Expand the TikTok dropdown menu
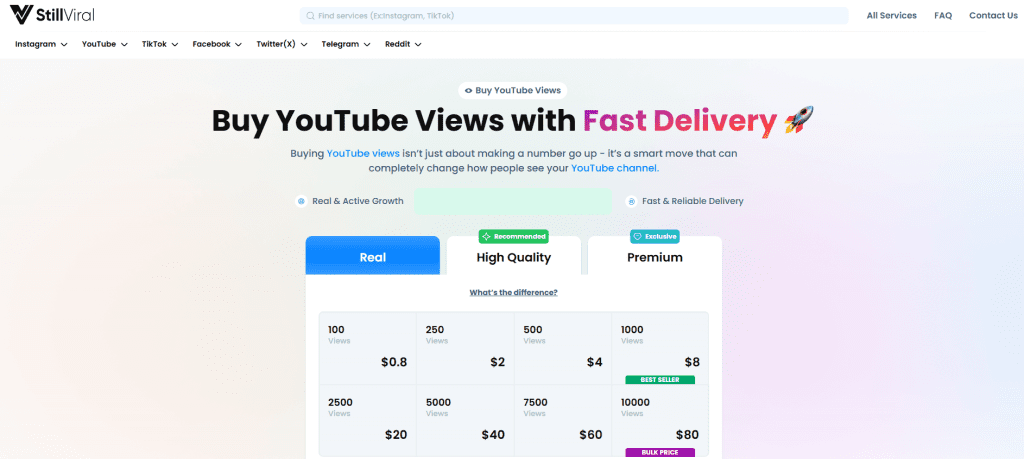This screenshot has height=459, width=1024. pyautogui.click(x=160, y=44)
